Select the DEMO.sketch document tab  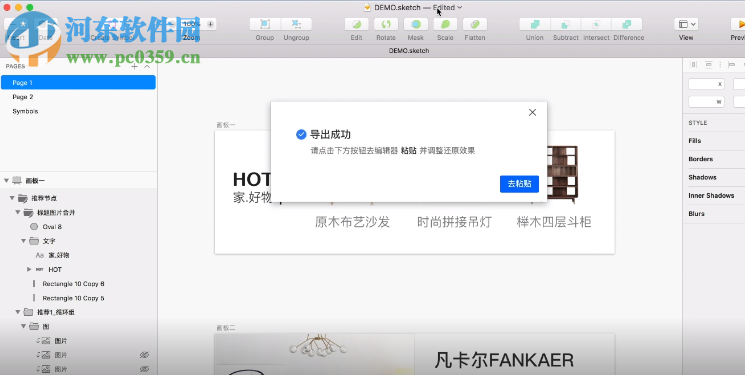pos(409,50)
